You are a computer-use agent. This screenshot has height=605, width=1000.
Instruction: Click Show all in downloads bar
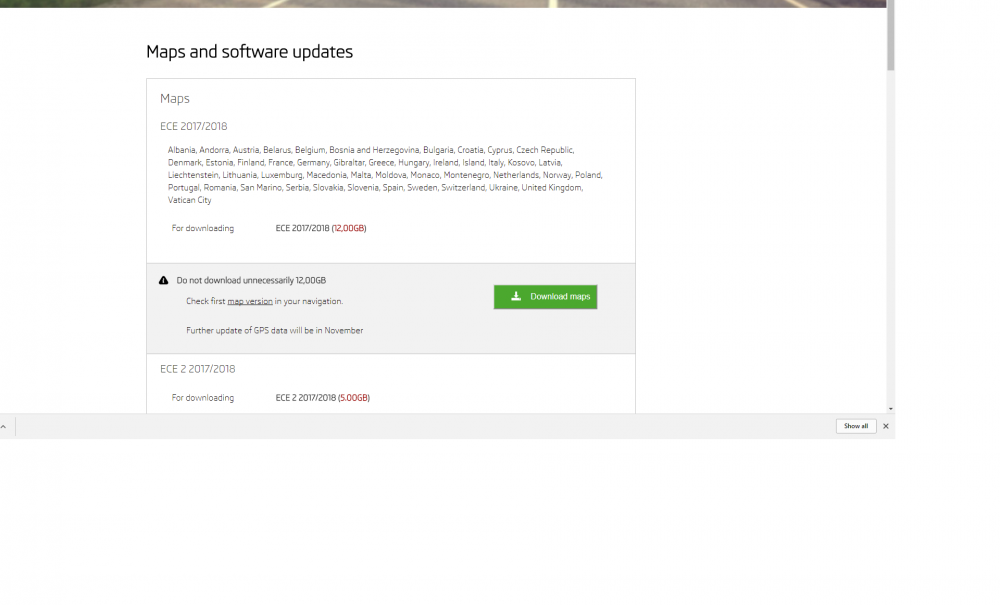point(856,426)
